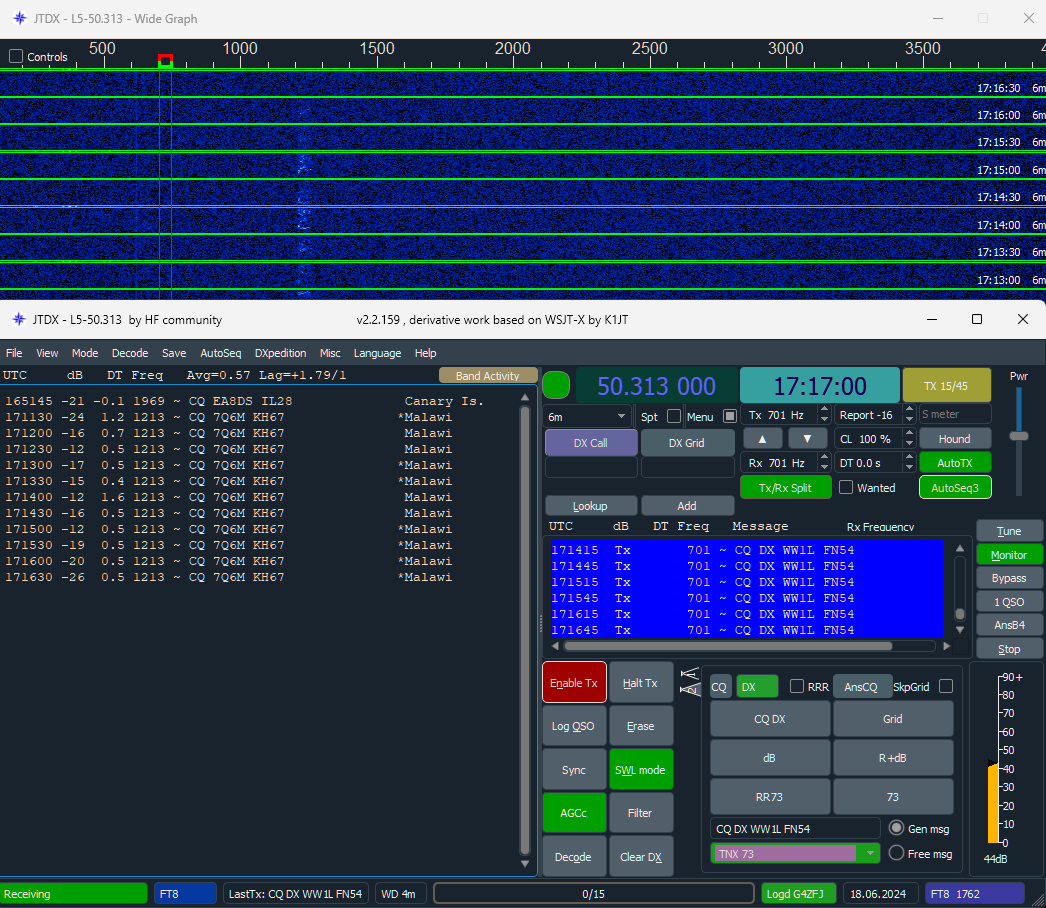1046x908 pixels.
Task: Open the 6m band dropdown
Action: pyautogui.click(x=587, y=417)
